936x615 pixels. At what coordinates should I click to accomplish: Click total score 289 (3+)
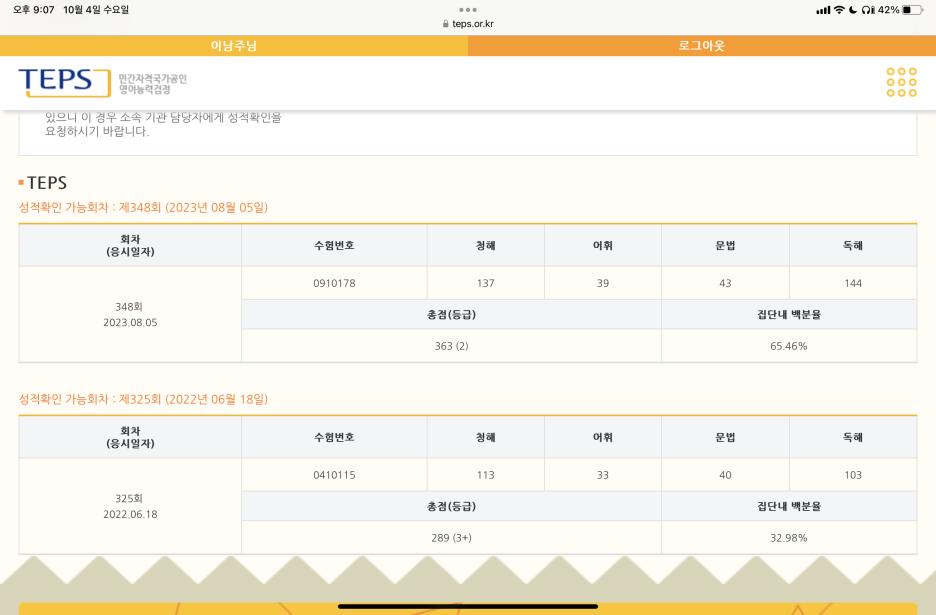click(451, 537)
